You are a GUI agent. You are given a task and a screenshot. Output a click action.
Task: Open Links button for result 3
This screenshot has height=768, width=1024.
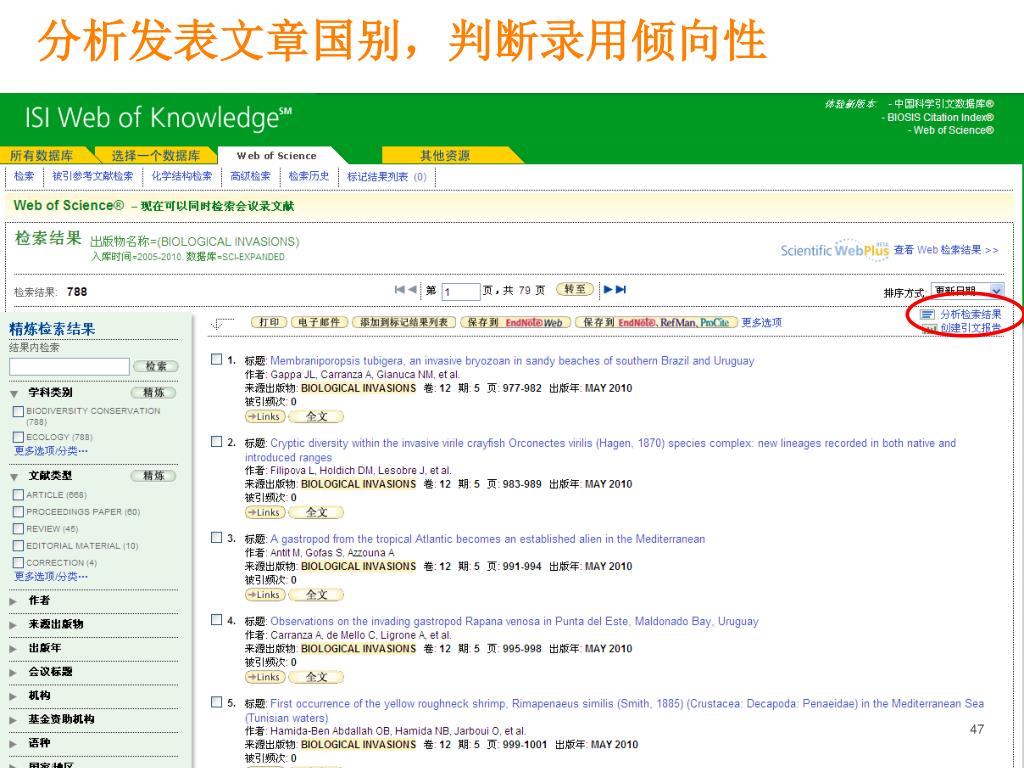(x=264, y=595)
